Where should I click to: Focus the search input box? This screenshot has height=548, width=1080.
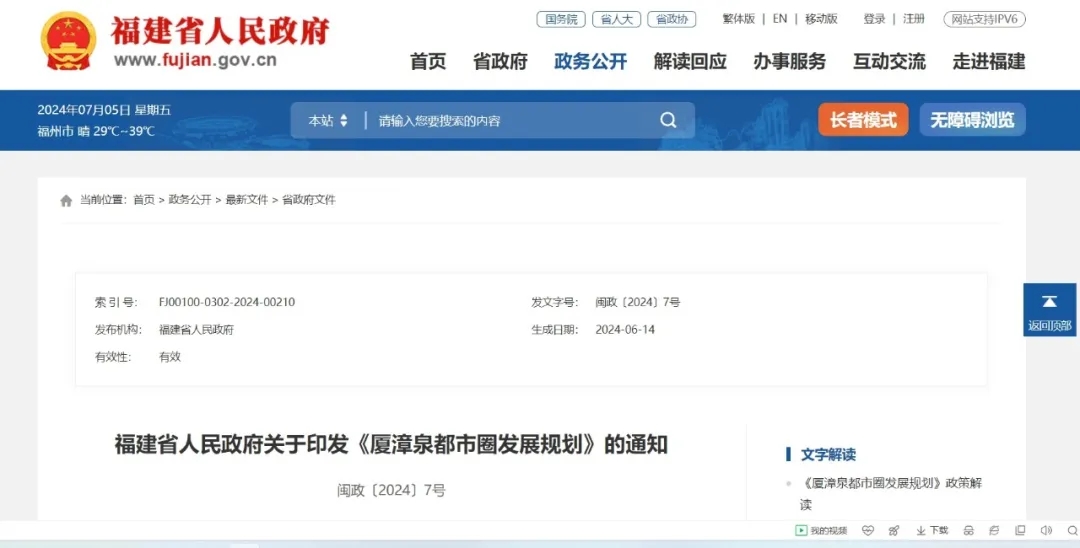click(510, 121)
